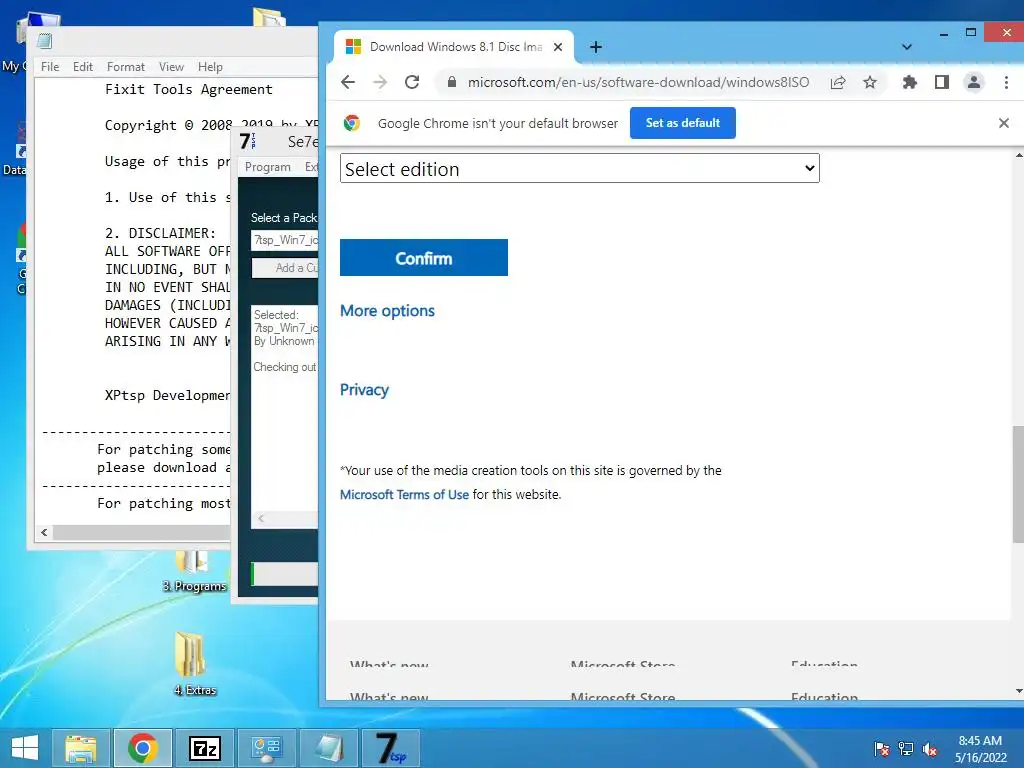Click Add a Custom button in 7tsp

point(285,268)
